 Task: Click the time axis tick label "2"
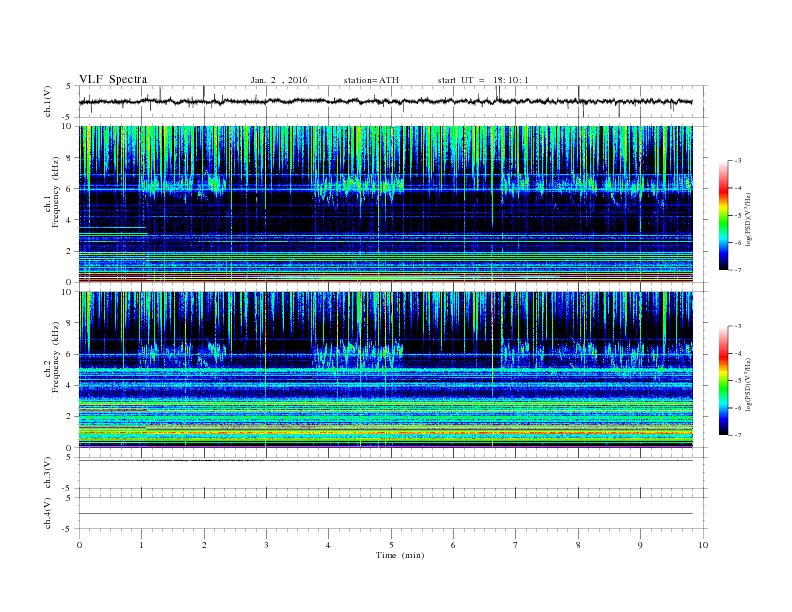[204, 545]
